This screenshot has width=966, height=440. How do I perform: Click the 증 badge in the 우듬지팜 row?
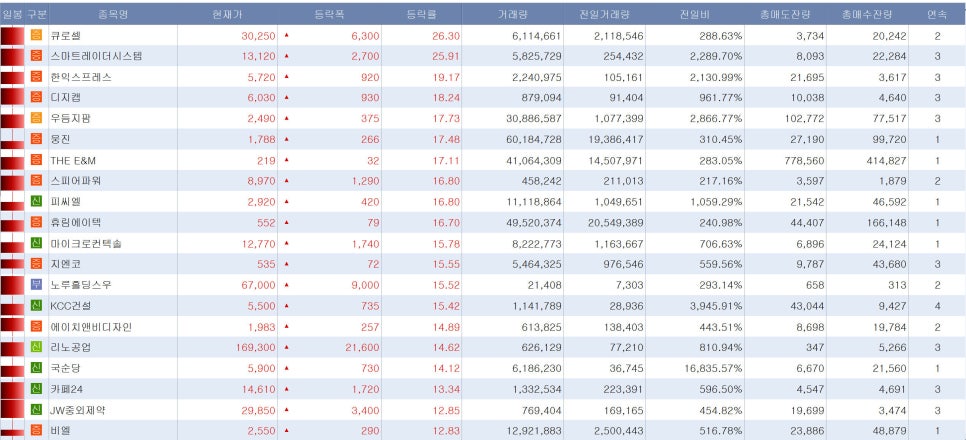pos(36,118)
